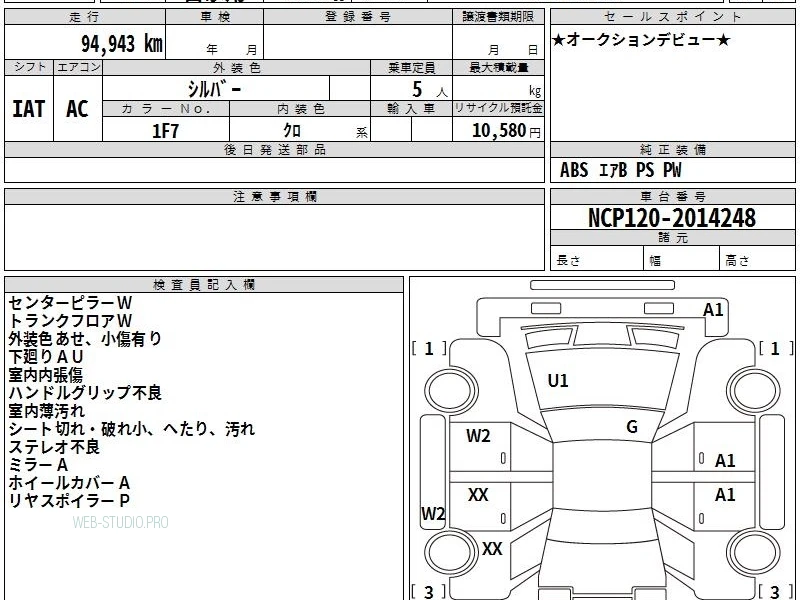The height and width of the screenshot is (600, 800).
Task: Click the カラーNo. header
Action: [x=166, y=109]
